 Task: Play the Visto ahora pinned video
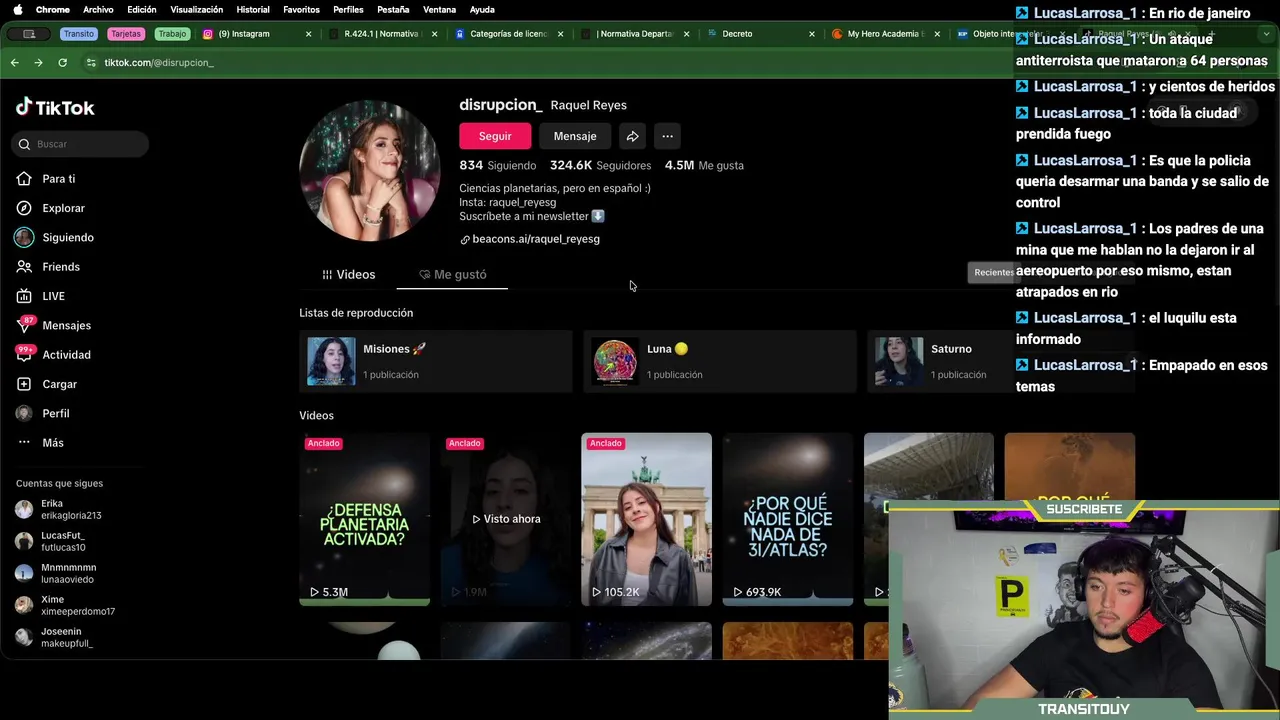point(505,519)
